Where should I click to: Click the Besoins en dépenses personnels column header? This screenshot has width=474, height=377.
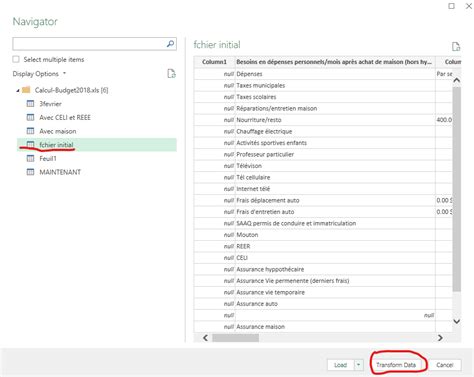click(335, 62)
